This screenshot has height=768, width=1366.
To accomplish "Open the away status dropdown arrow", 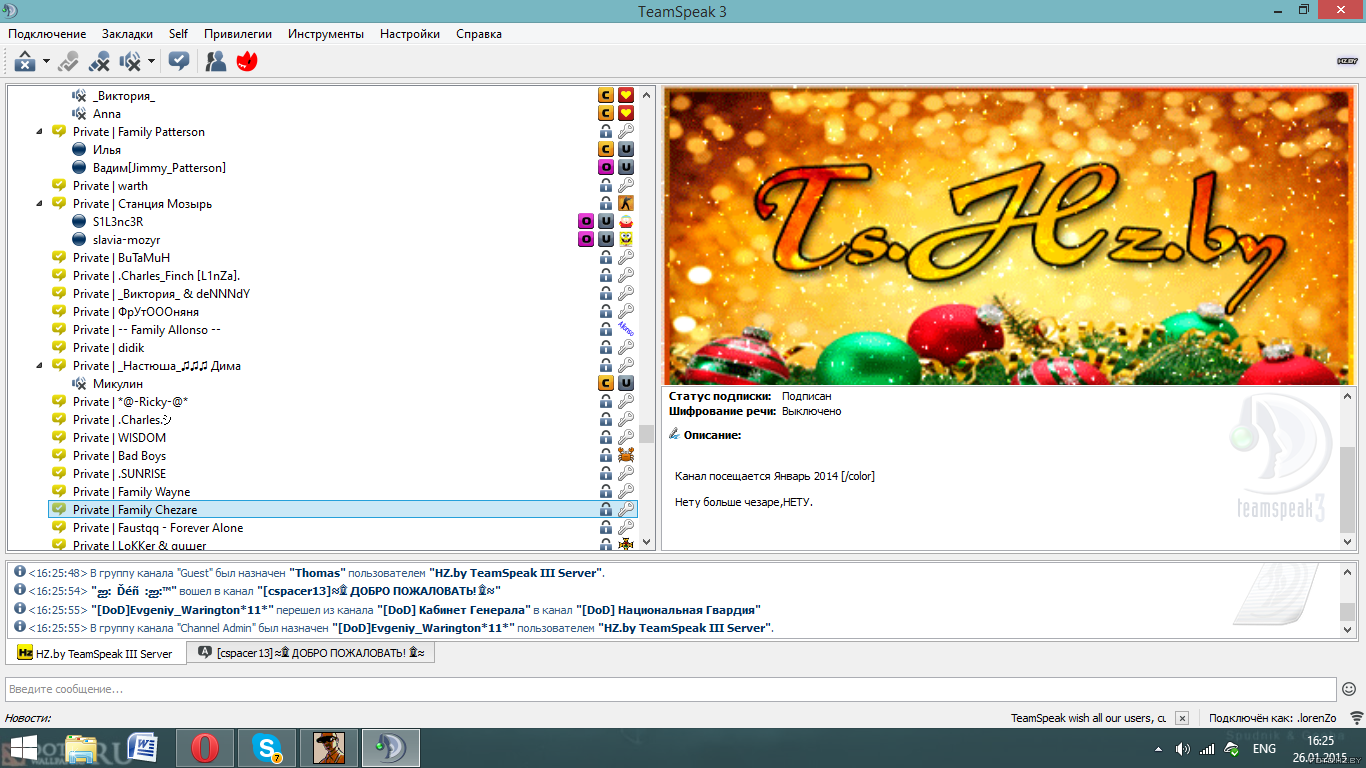I will click(46, 62).
